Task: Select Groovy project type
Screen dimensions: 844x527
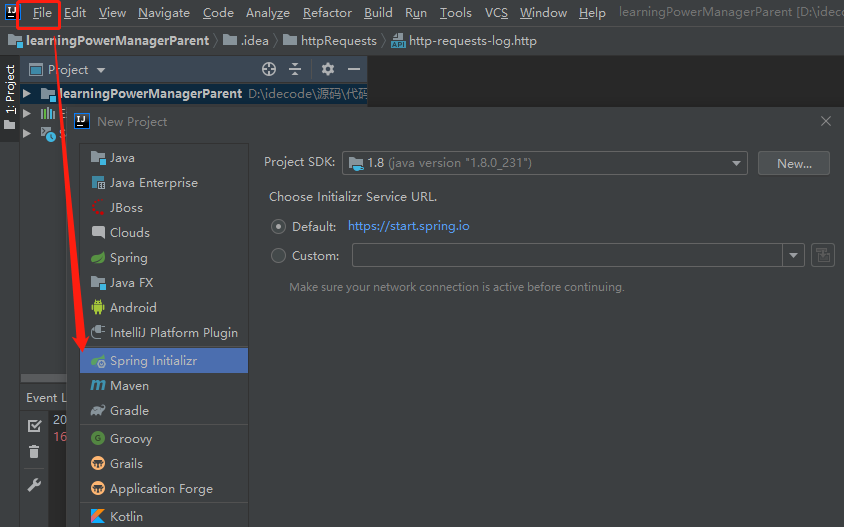Action: (164, 439)
